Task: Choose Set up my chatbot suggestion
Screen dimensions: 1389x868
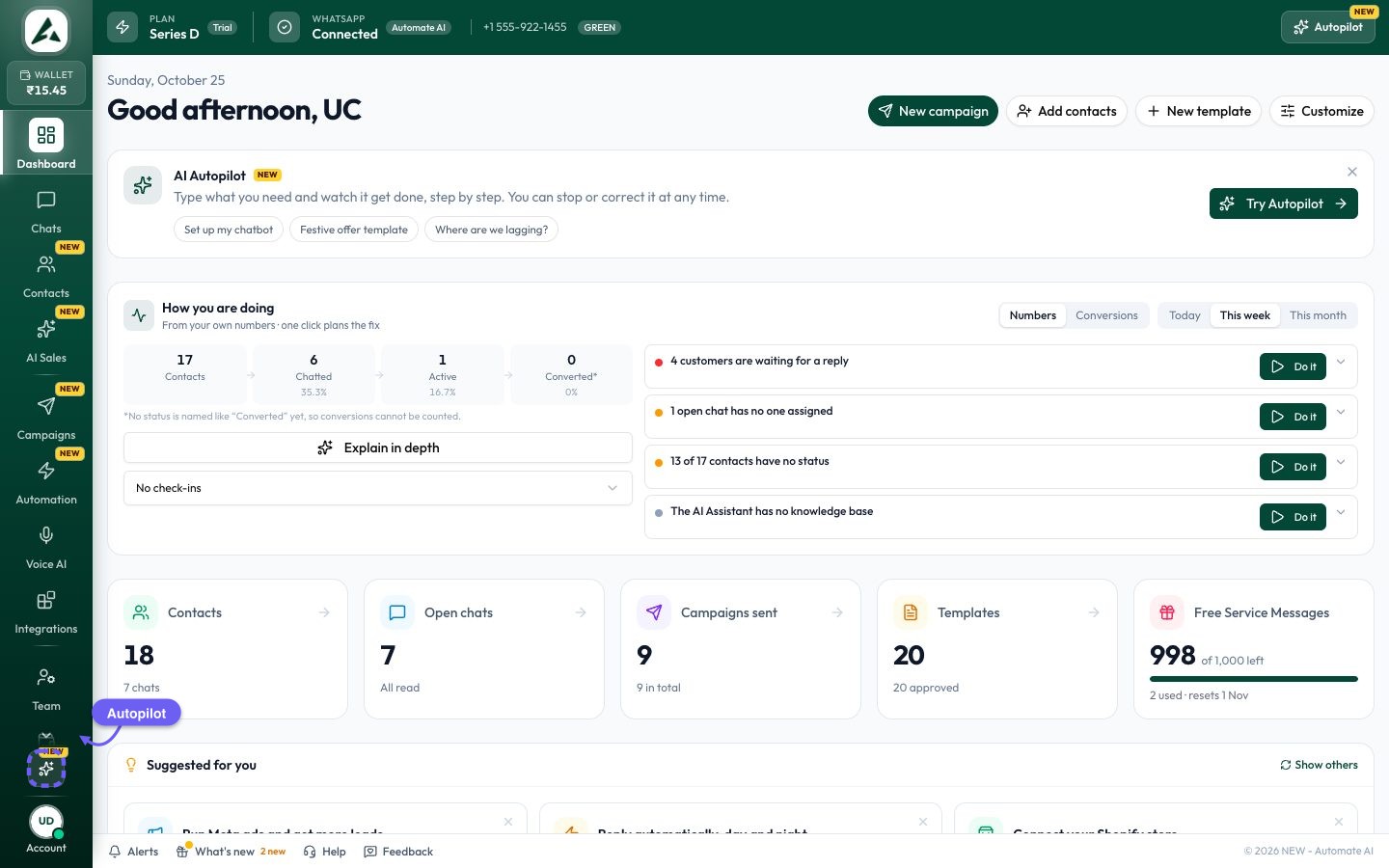Action: pos(229,230)
